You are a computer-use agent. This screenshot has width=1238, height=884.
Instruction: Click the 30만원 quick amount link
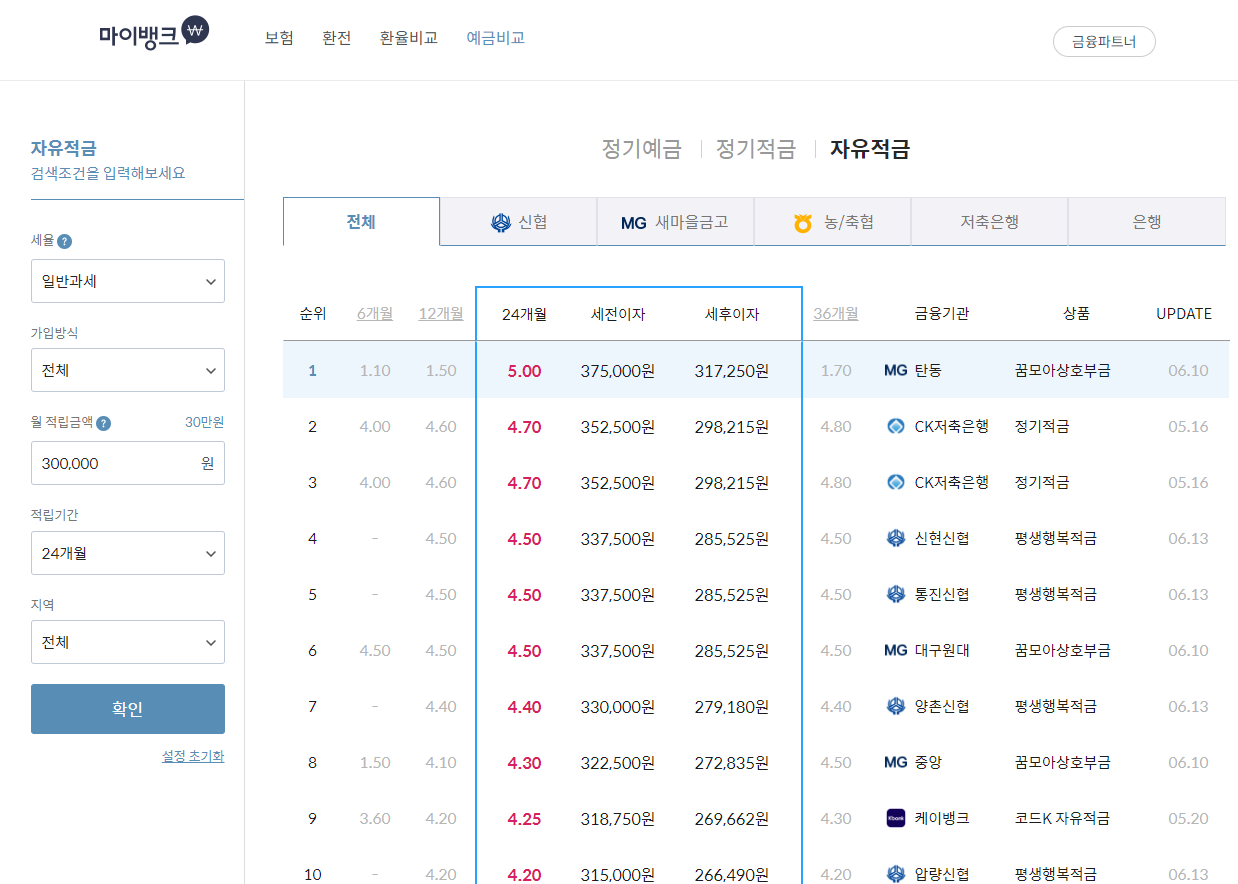click(x=204, y=422)
